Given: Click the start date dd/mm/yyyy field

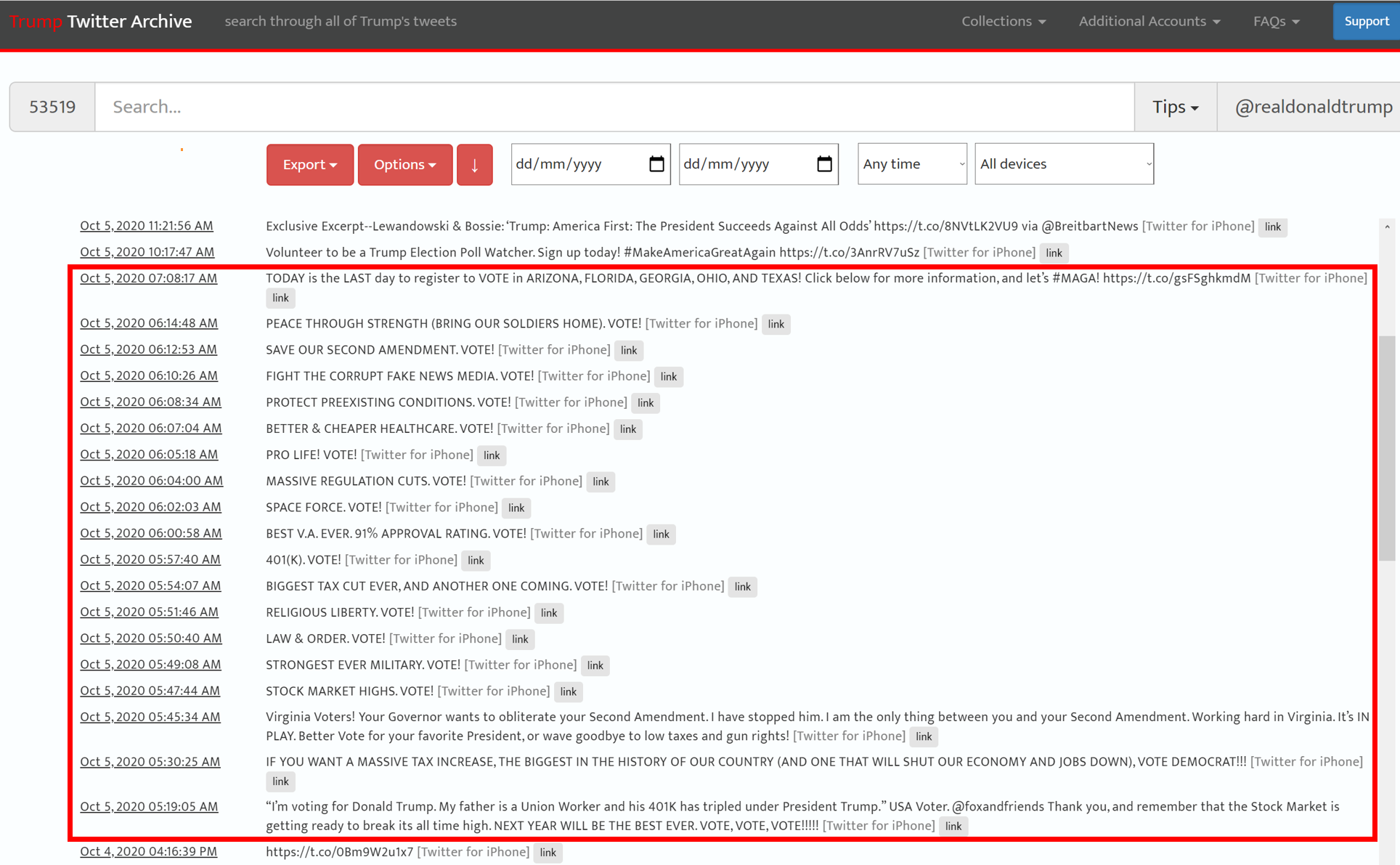Looking at the screenshot, I should pos(590,164).
